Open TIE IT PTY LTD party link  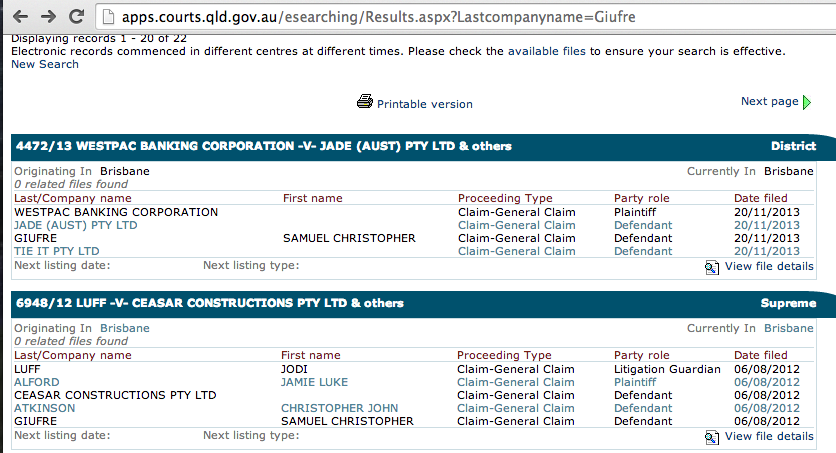click(57, 251)
